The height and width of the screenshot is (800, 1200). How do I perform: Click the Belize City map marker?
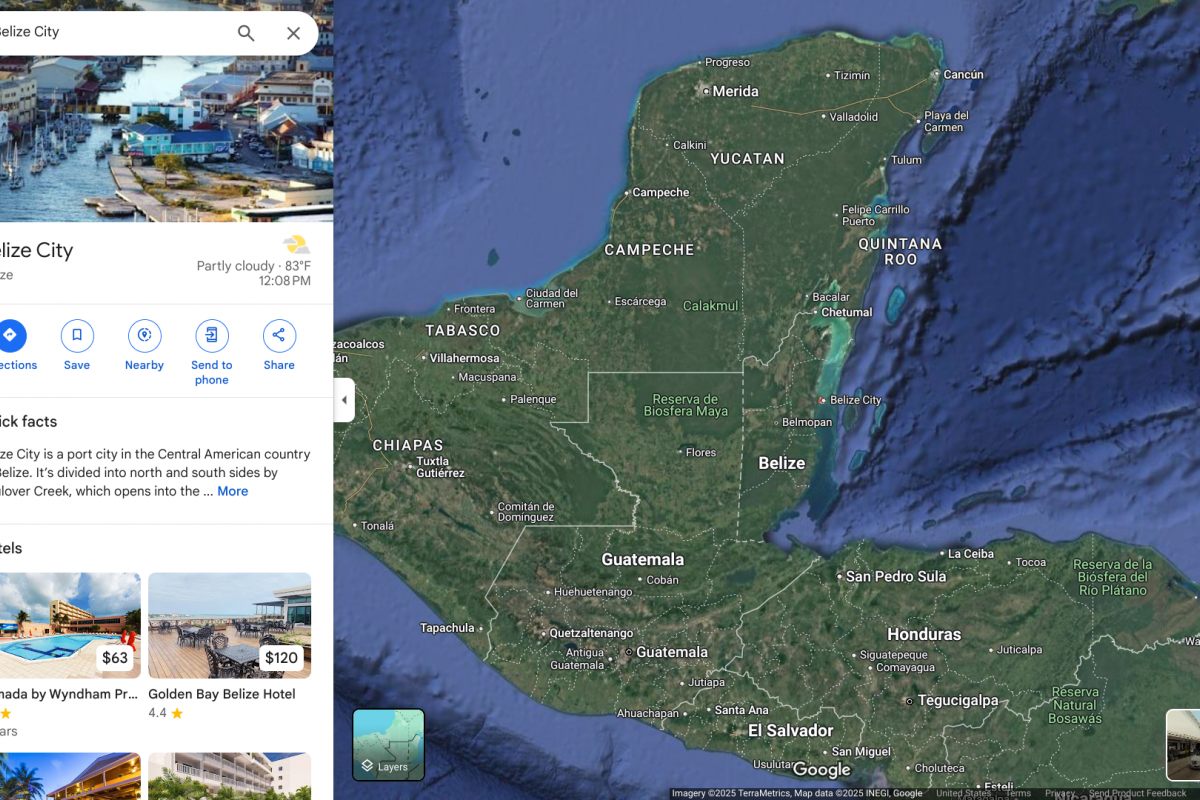coord(822,400)
